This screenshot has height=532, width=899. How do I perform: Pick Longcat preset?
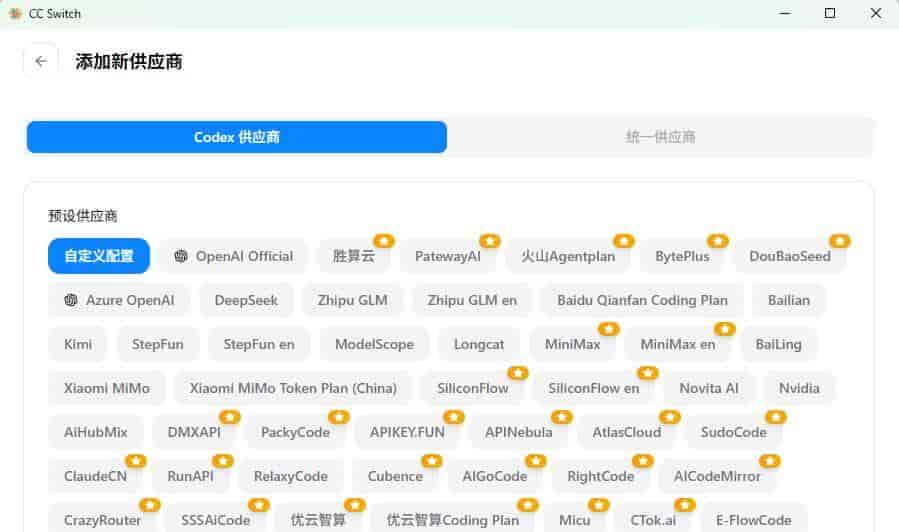(x=479, y=344)
